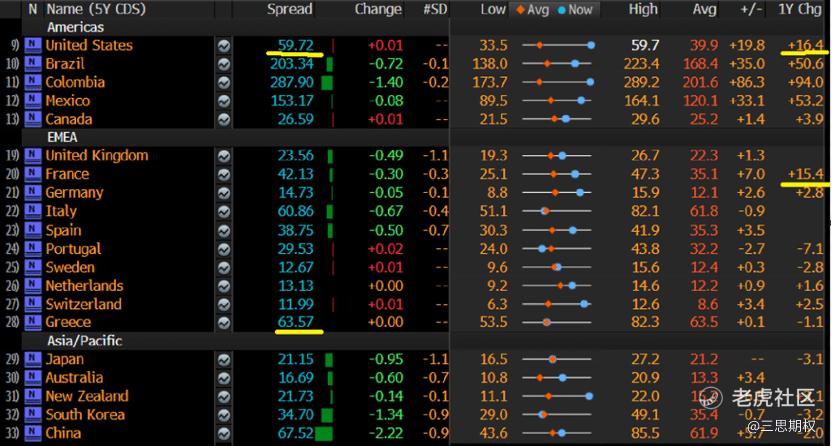
Task: Sort by the High column header
Action: click(x=643, y=9)
